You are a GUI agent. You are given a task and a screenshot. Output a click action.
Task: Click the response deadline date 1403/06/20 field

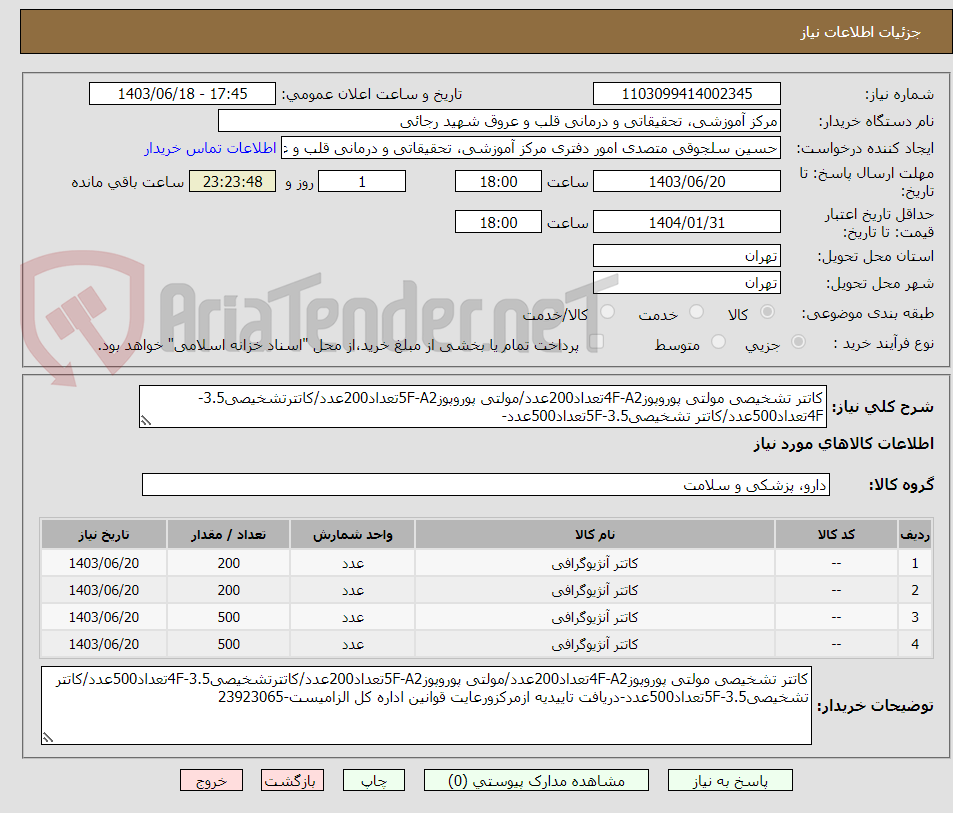[687, 182]
